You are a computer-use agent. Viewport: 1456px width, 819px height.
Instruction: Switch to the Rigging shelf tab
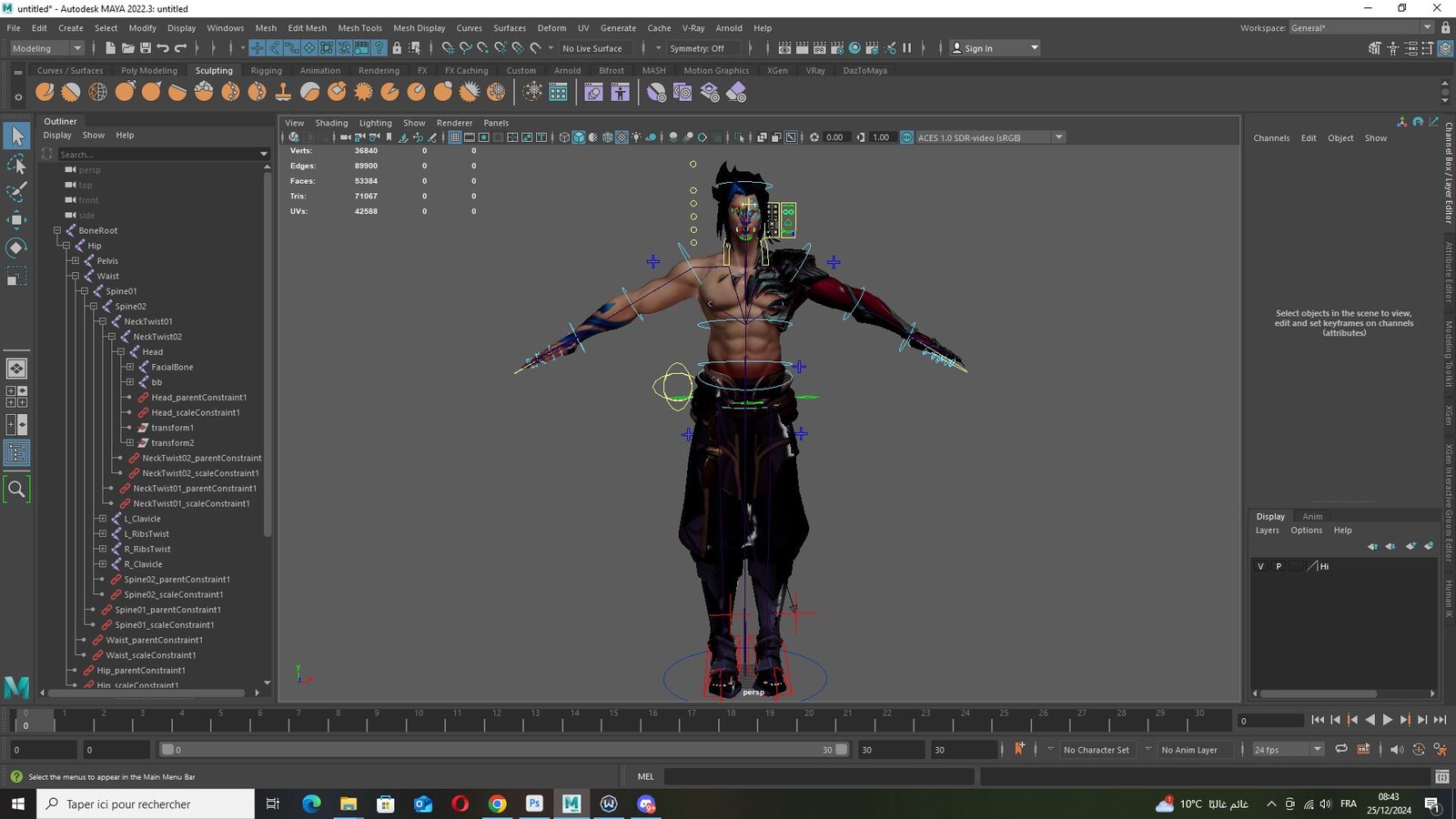266,70
